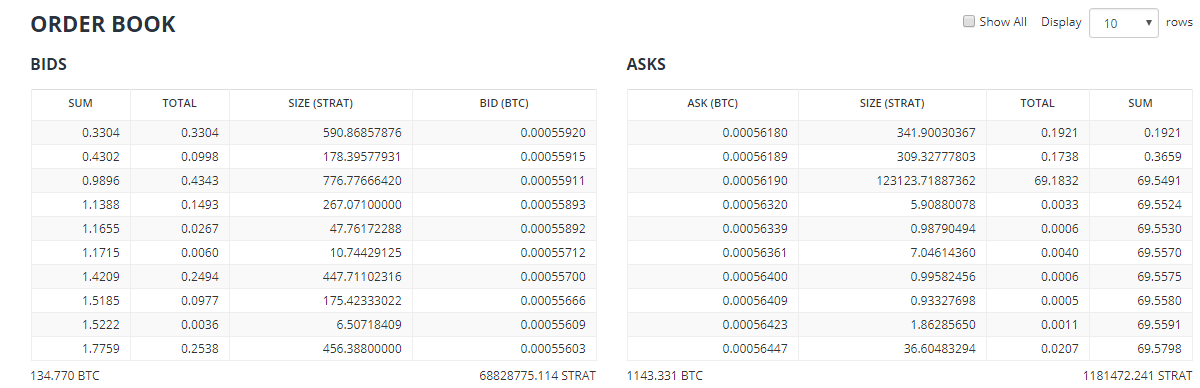Screen dimensions: 1200x388
Task: Select ask price 0.00056409
Action: [x=755, y=301]
